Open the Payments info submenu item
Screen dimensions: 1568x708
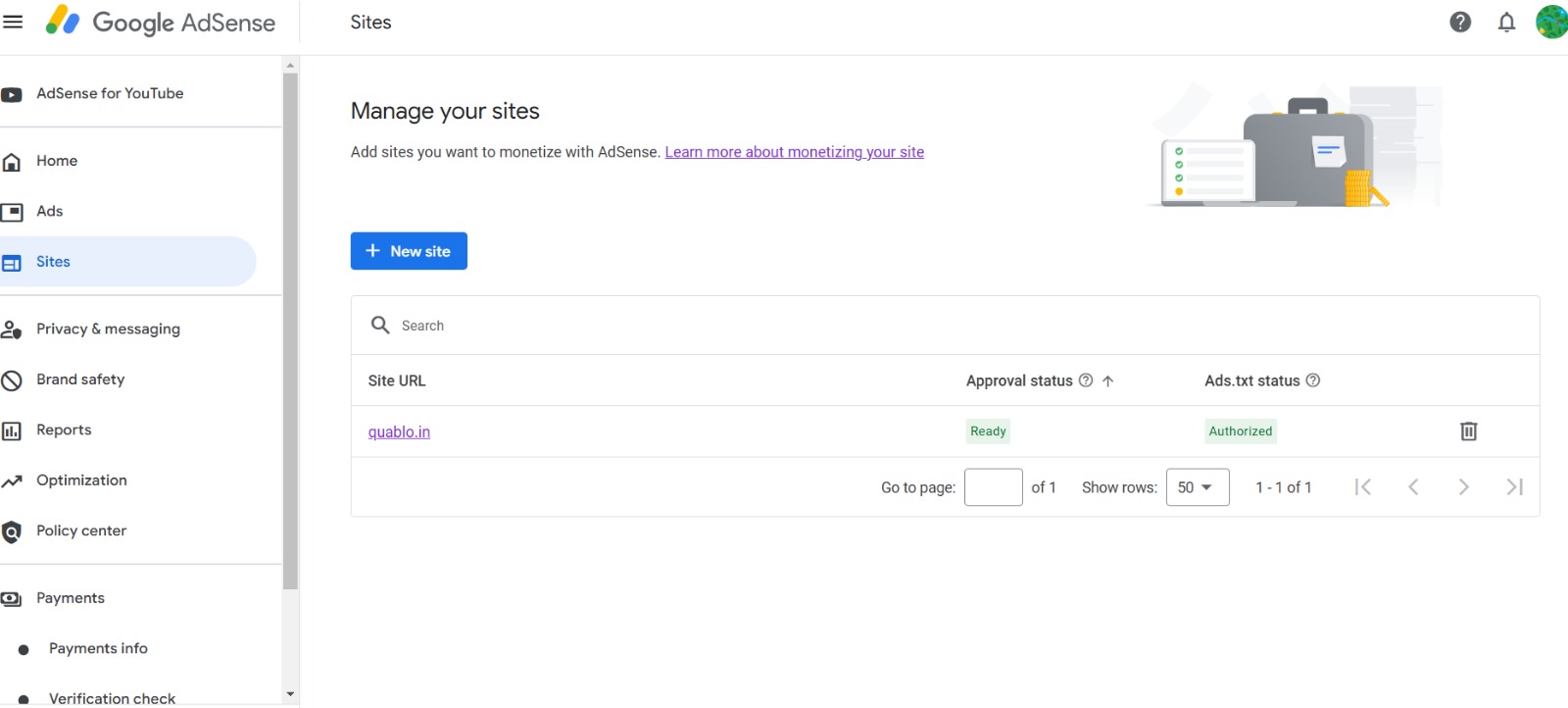pos(98,648)
